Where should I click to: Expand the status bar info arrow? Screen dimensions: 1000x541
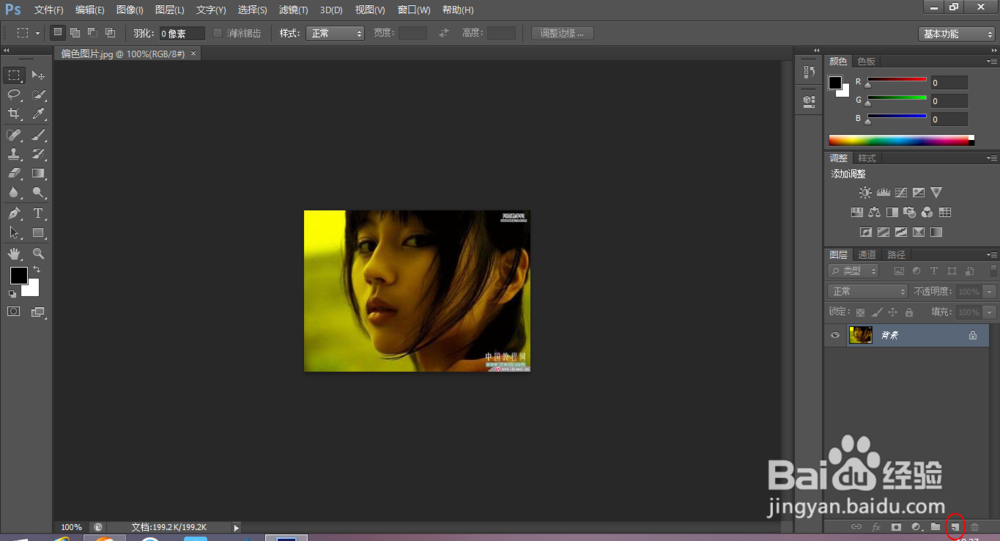pos(236,528)
